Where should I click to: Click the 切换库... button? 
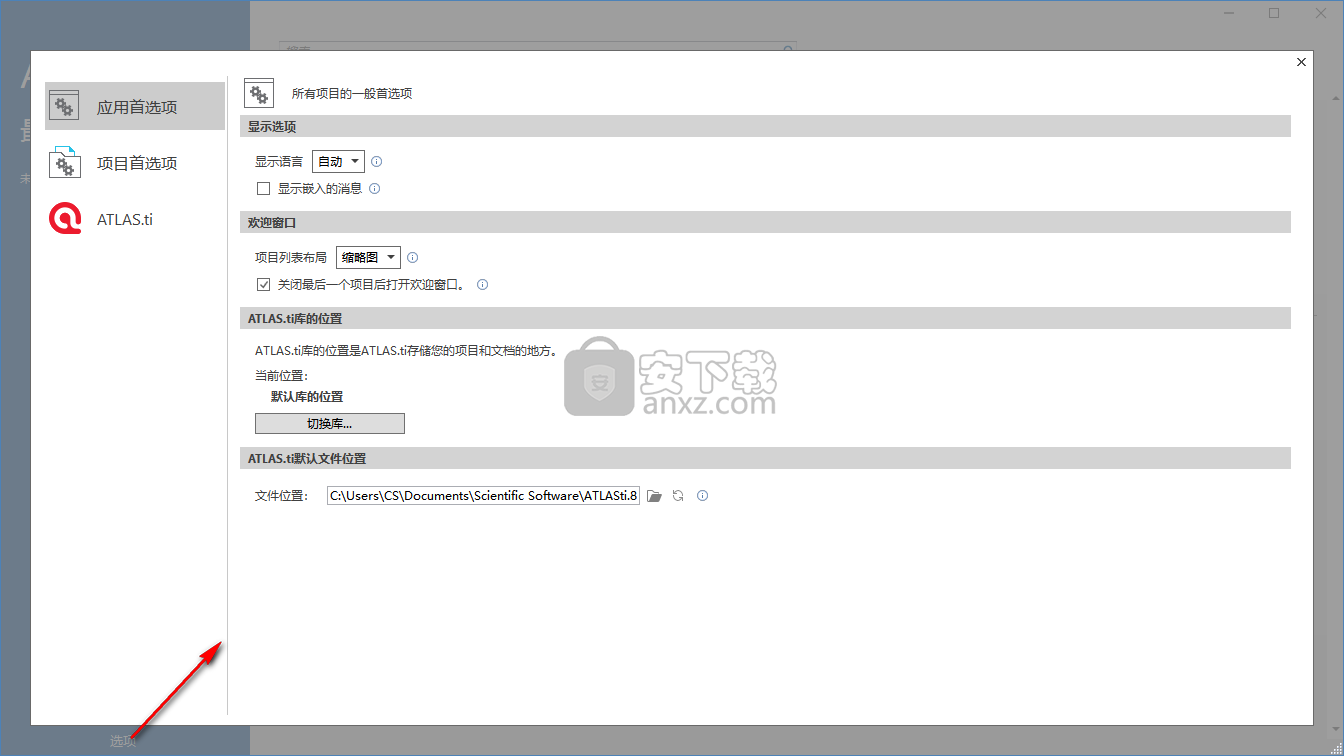(330, 424)
